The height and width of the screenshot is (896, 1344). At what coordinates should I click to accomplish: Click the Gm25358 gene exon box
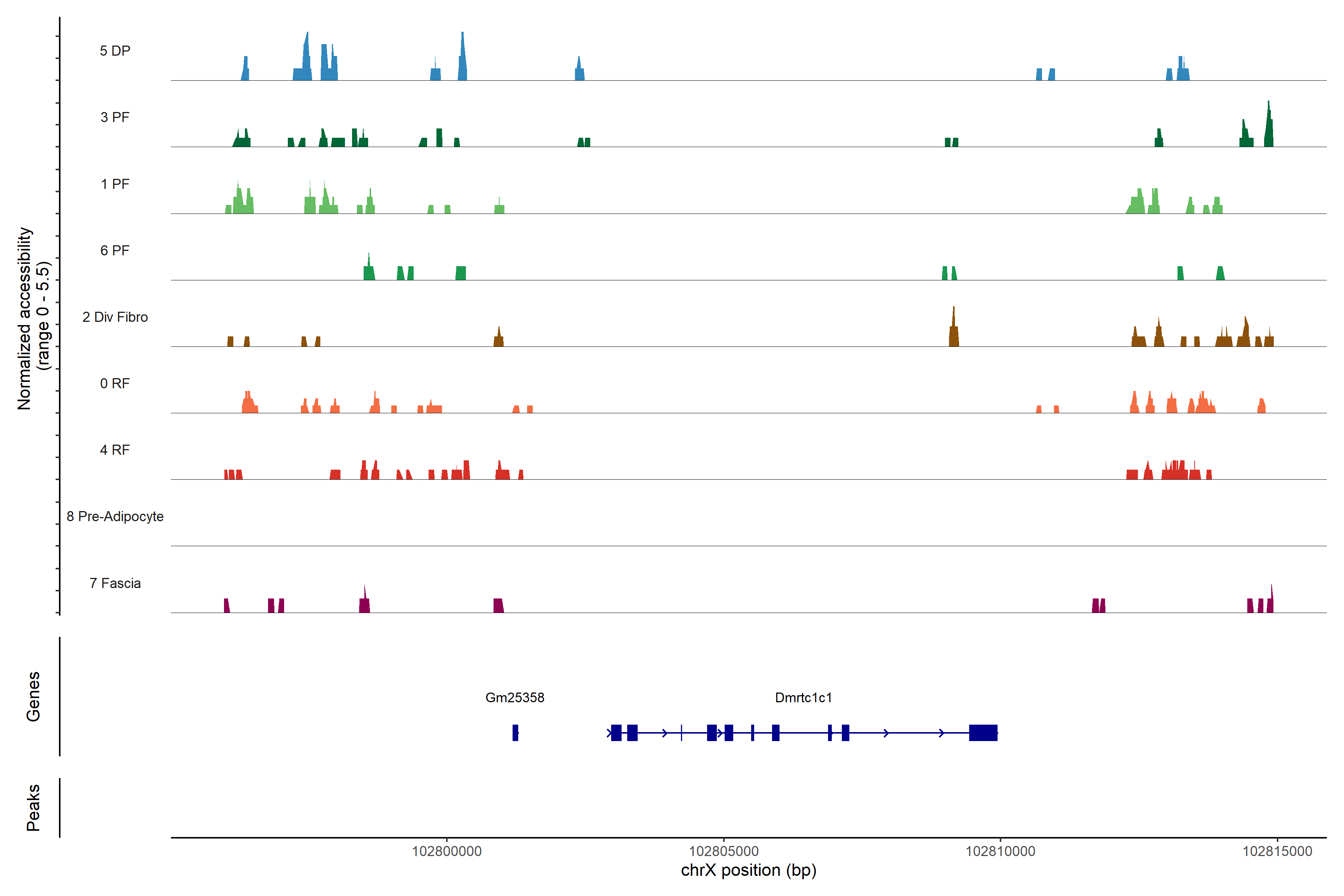(516, 732)
